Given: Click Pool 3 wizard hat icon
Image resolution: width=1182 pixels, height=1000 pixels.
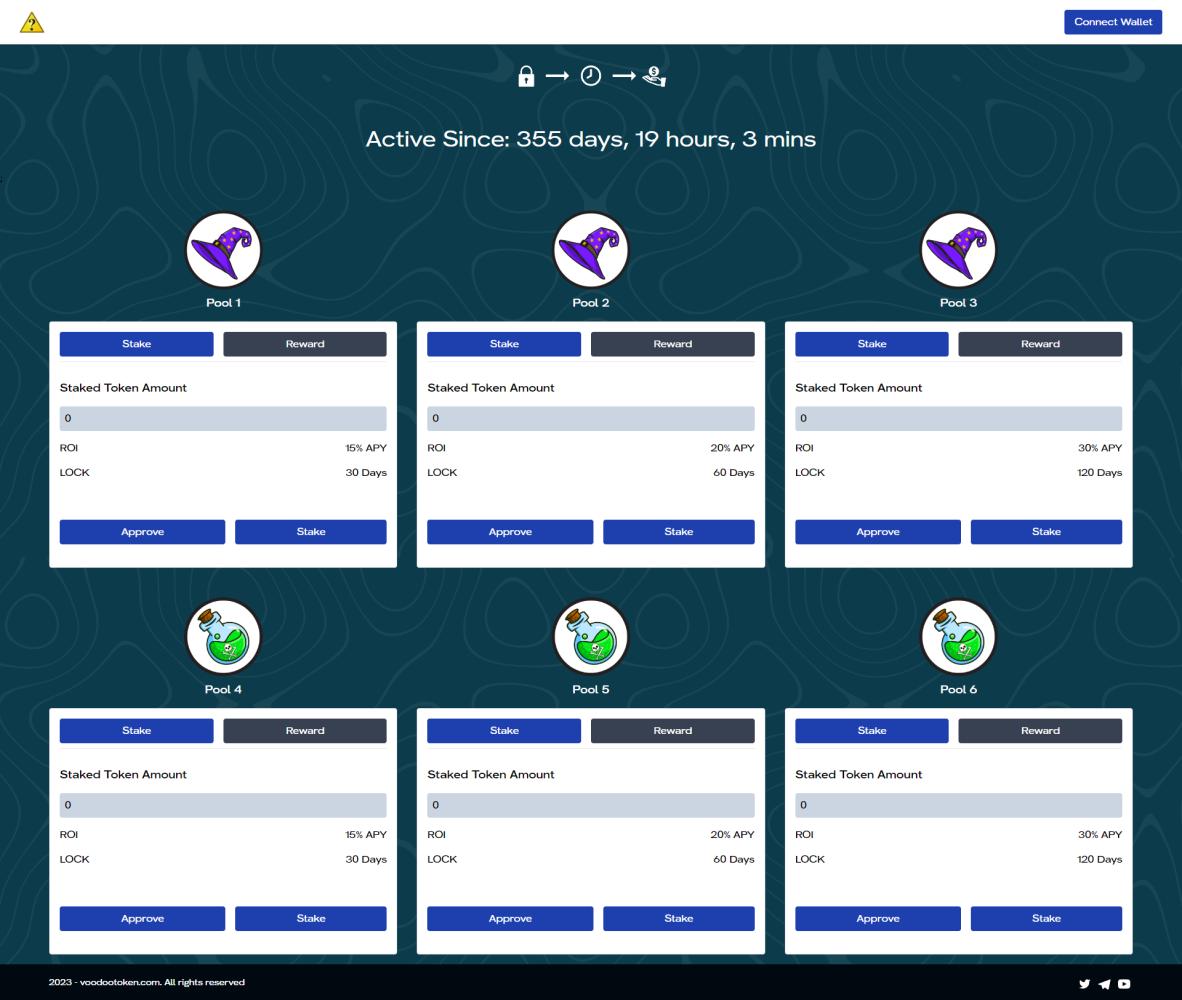Looking at the screenshot, I should pyautogui.click(x=958, y=250).
